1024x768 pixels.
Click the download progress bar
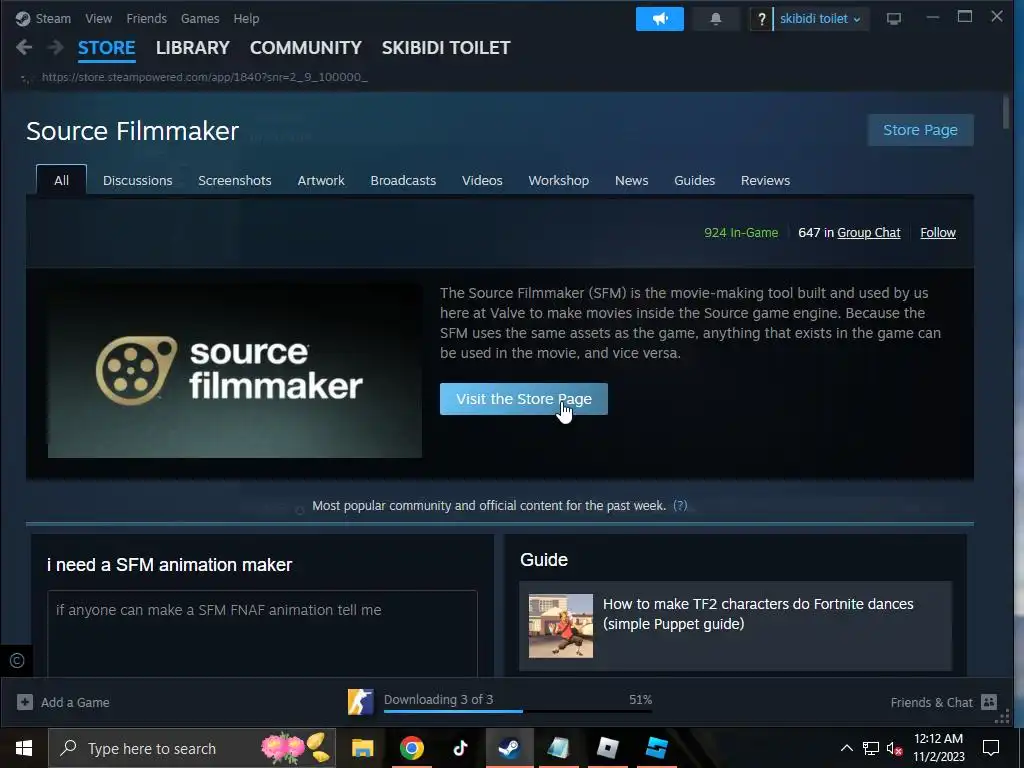tap(518, 711)
